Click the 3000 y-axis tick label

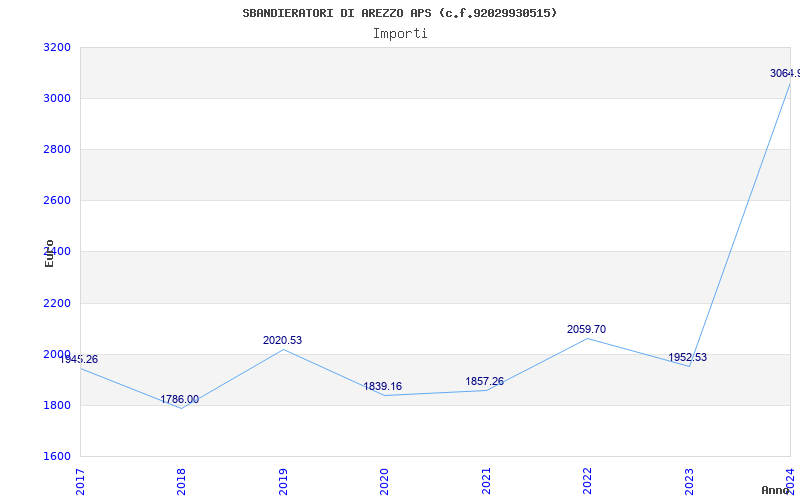pyautogui.click(x=57, y=98)
